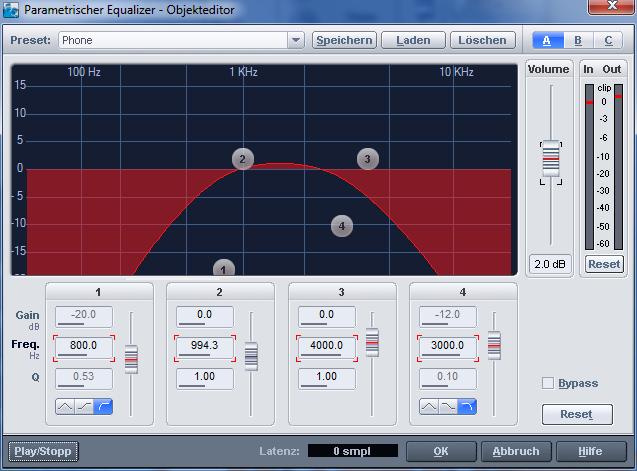Click the Volume value field 2.0 dB
637x471 pixels.
pos(550,264)
